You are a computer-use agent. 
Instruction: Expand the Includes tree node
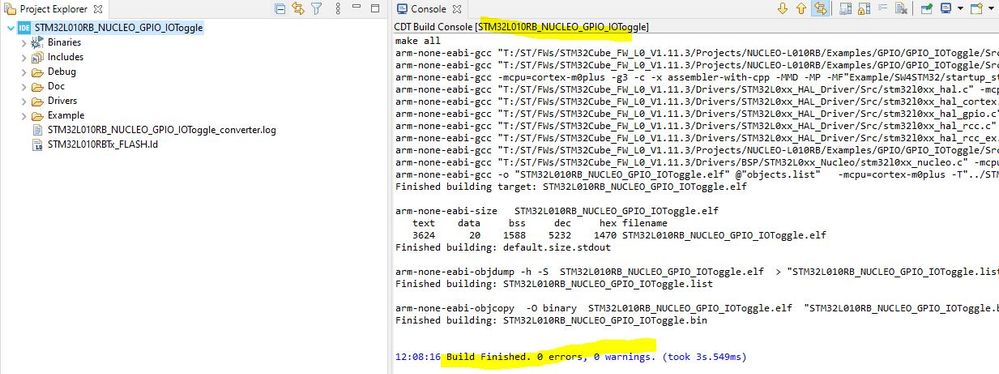pyautogui.click(x=24, y=57)
